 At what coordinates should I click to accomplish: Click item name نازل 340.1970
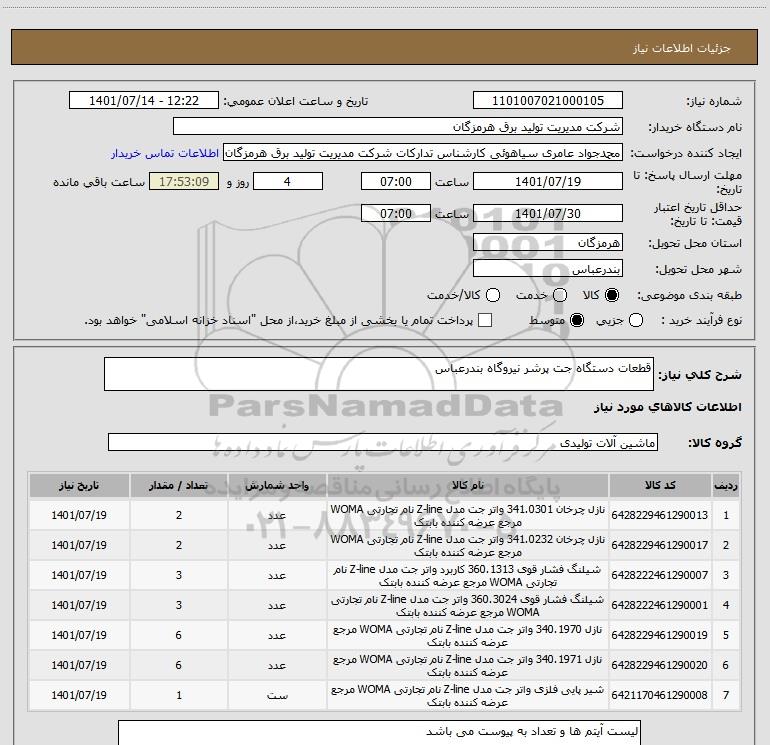coord(468,635)
